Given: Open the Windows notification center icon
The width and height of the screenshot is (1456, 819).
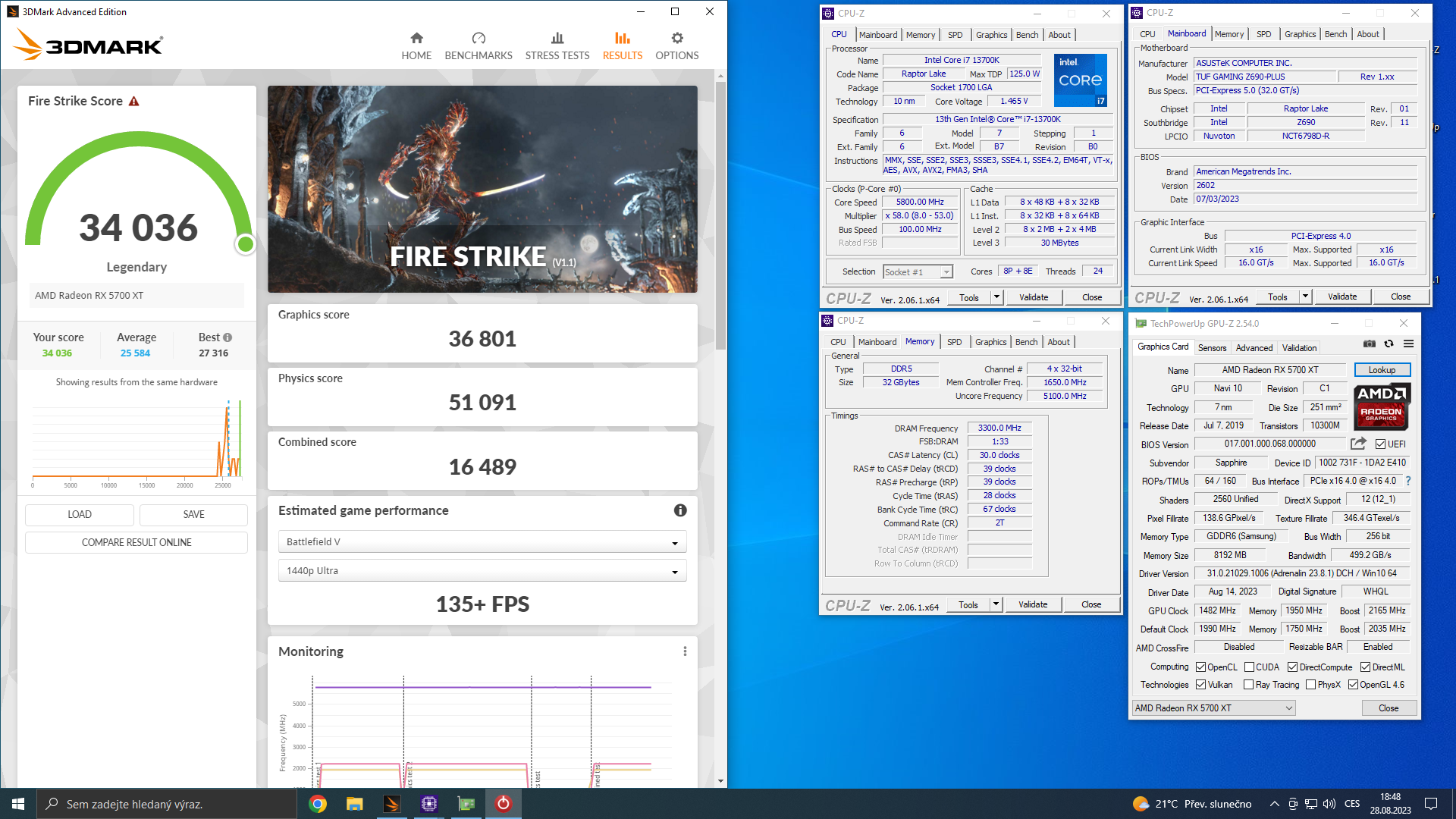Looking at the screenshot, I should point(1431,804).
